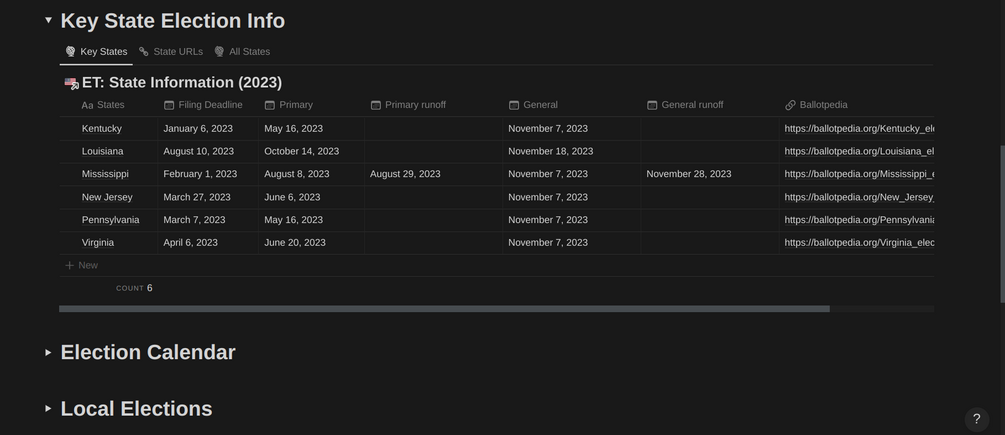Open Kentucky's Ballotpedia link

coord(858,128)
